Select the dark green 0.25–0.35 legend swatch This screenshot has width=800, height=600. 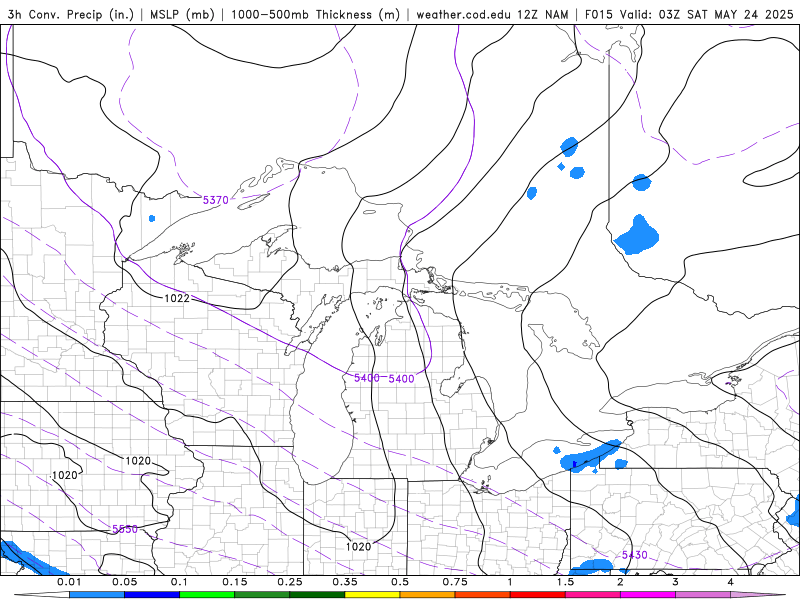(317, 595)
